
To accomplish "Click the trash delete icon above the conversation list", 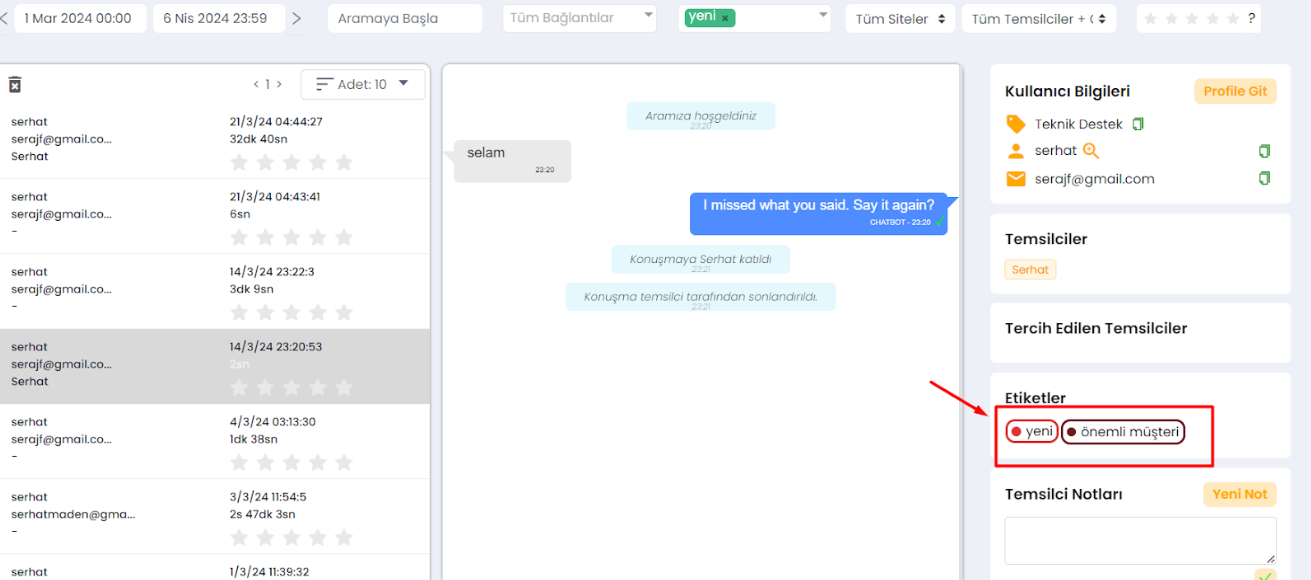I will click(15, 85).
